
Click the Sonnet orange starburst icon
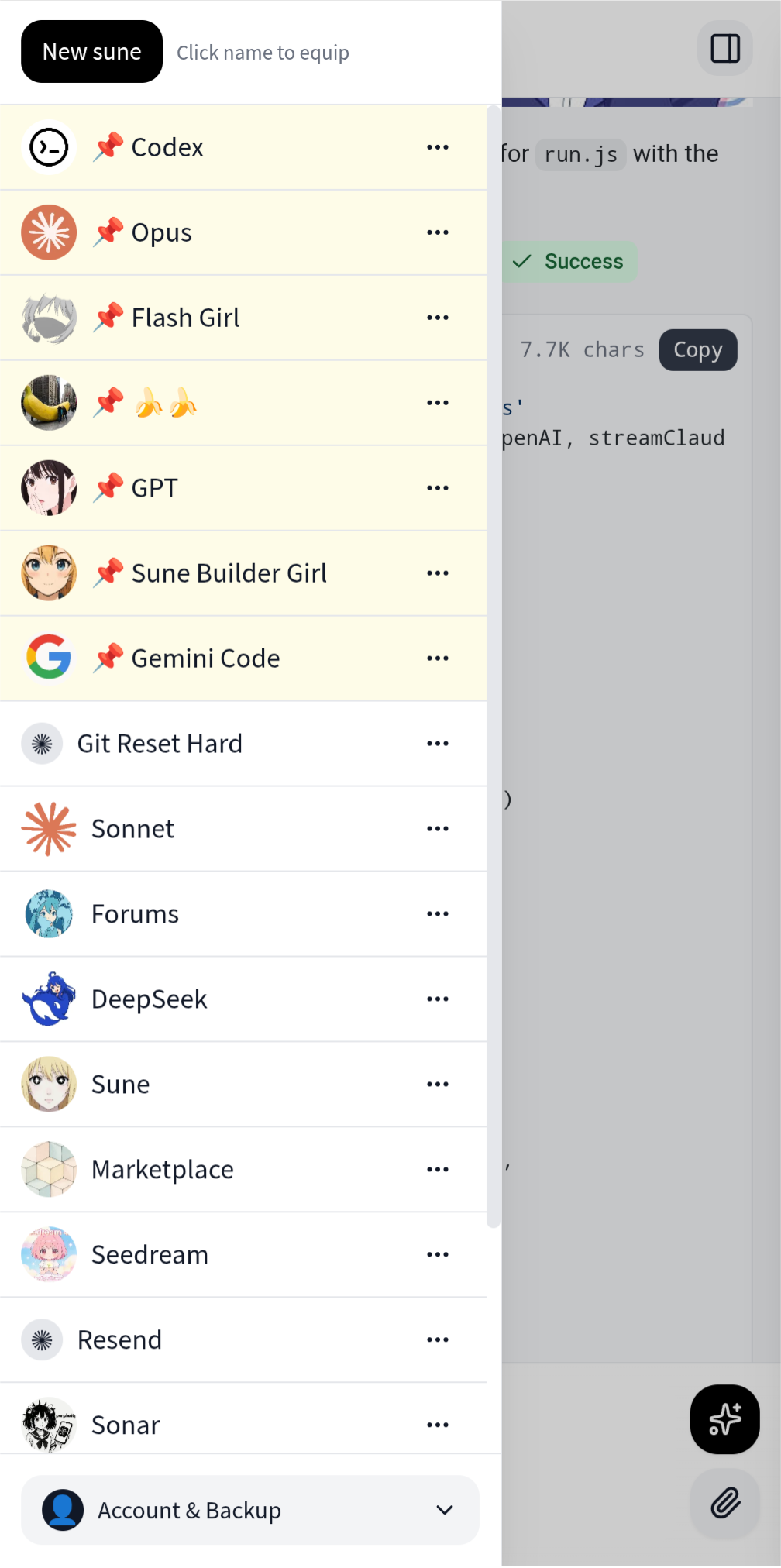49,829
